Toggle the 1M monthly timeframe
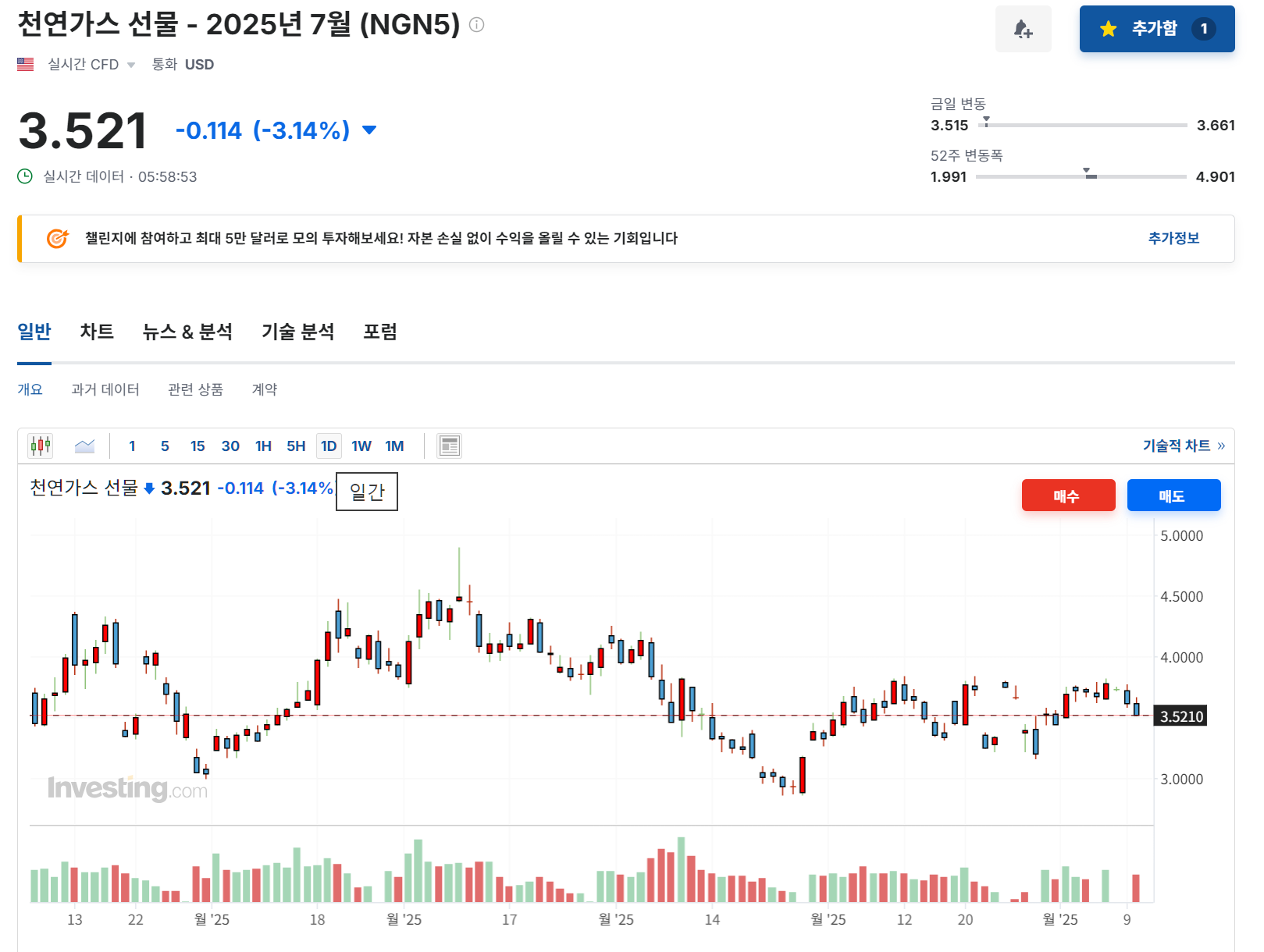The height and width of the screenshot is (952, 1264). pyautogui.click(x=395, y=446)
